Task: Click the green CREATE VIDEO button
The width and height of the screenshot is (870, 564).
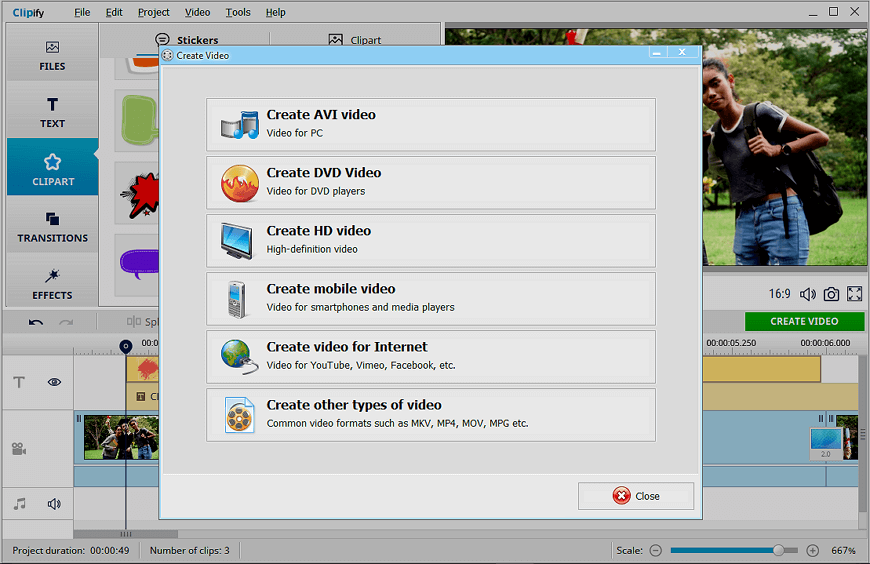Action: [804, 321]
